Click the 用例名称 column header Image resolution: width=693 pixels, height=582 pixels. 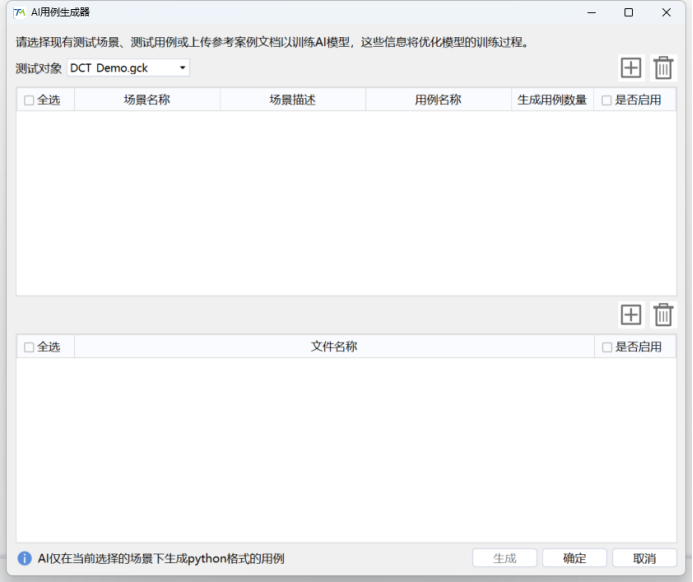[x=438, y=100]
